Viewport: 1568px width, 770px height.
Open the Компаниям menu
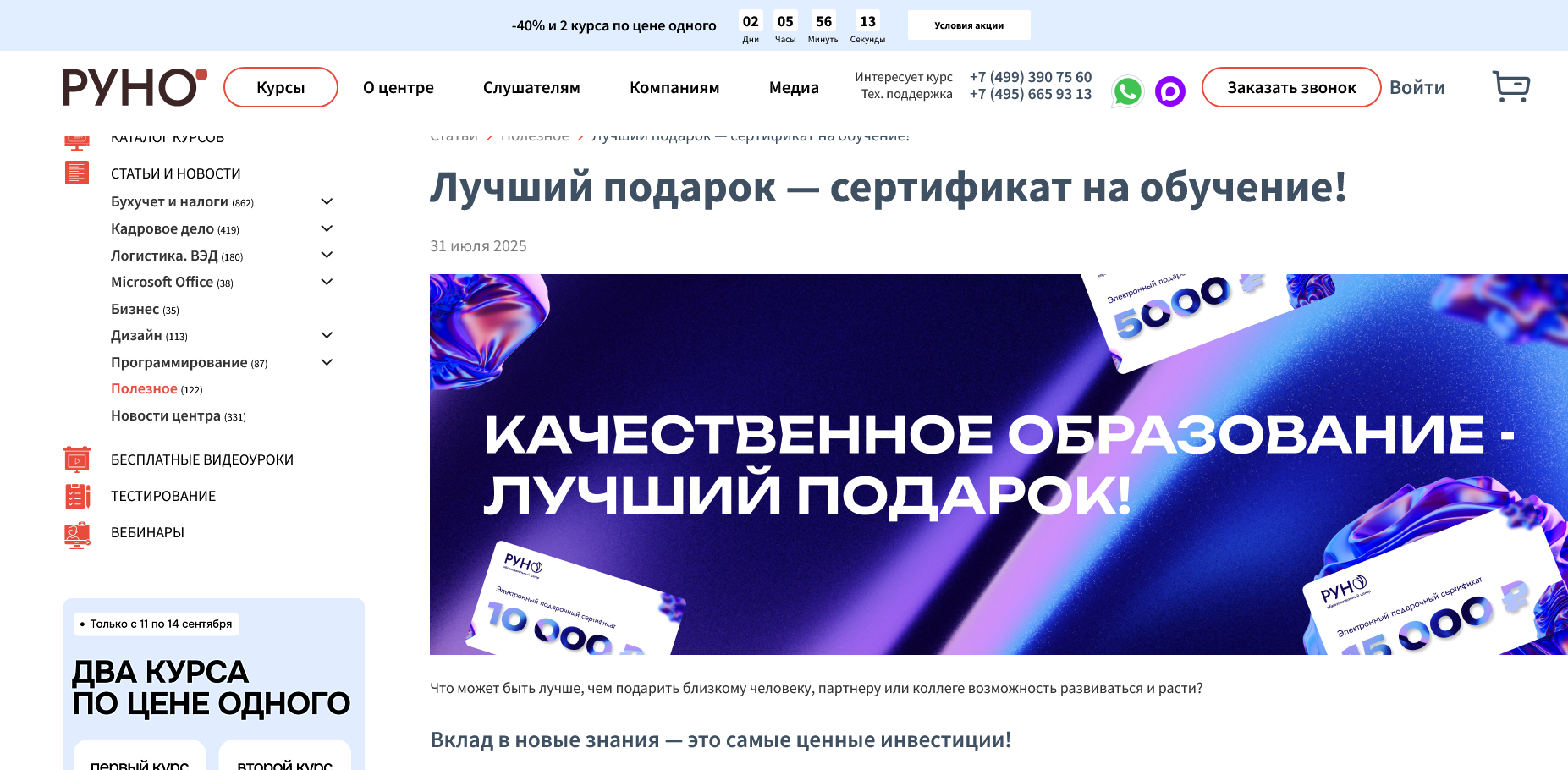tap(674, 87)
